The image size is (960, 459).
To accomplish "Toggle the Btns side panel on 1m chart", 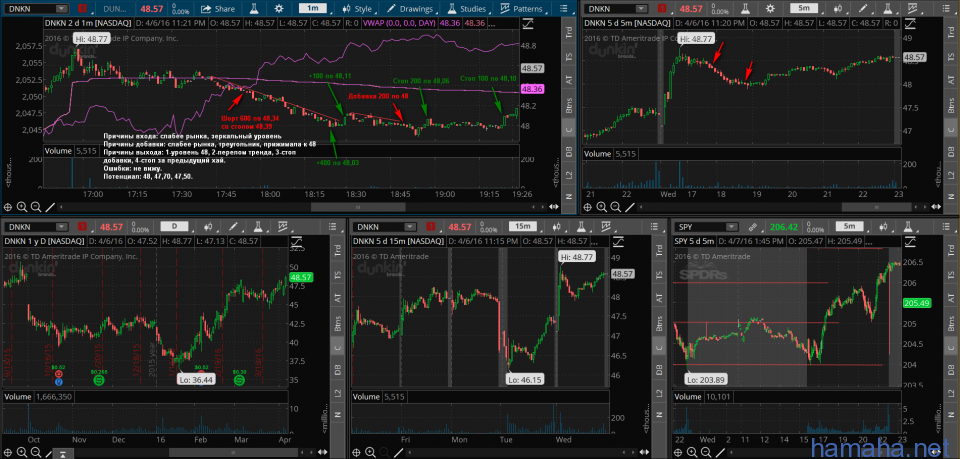I will pyautogui.click(x=569, y=104).
